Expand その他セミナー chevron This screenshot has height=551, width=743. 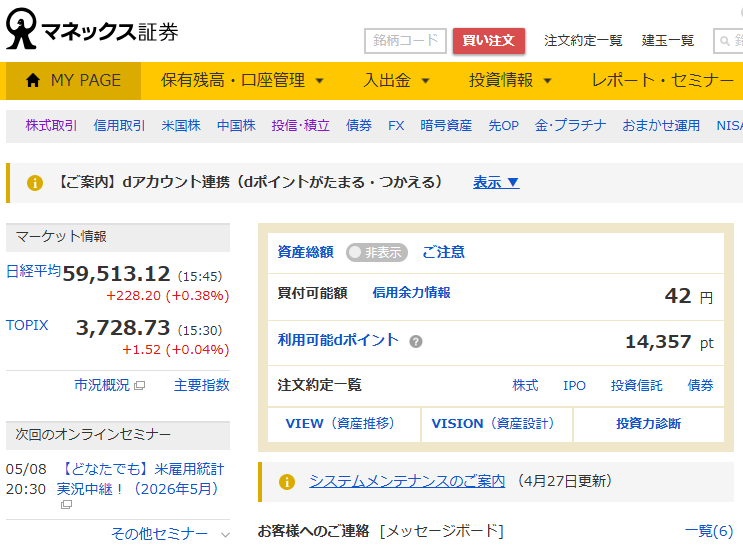[226, 535]
